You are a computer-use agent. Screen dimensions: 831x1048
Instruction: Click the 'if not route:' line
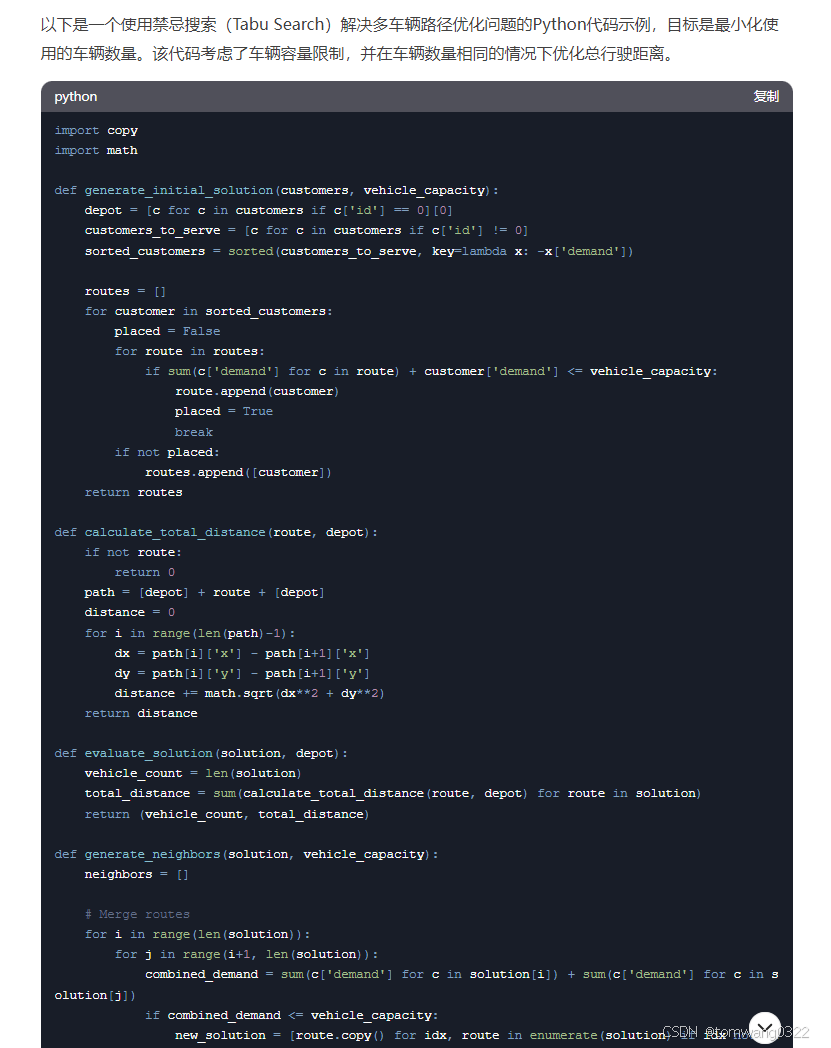[x=133, y=553]
